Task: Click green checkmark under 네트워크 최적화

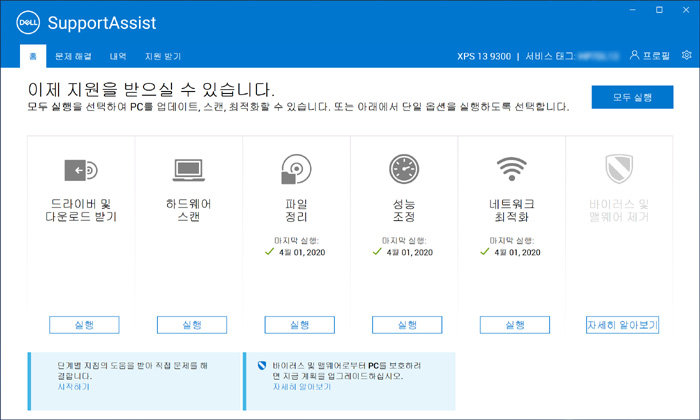Action: [x=485, y=252]
